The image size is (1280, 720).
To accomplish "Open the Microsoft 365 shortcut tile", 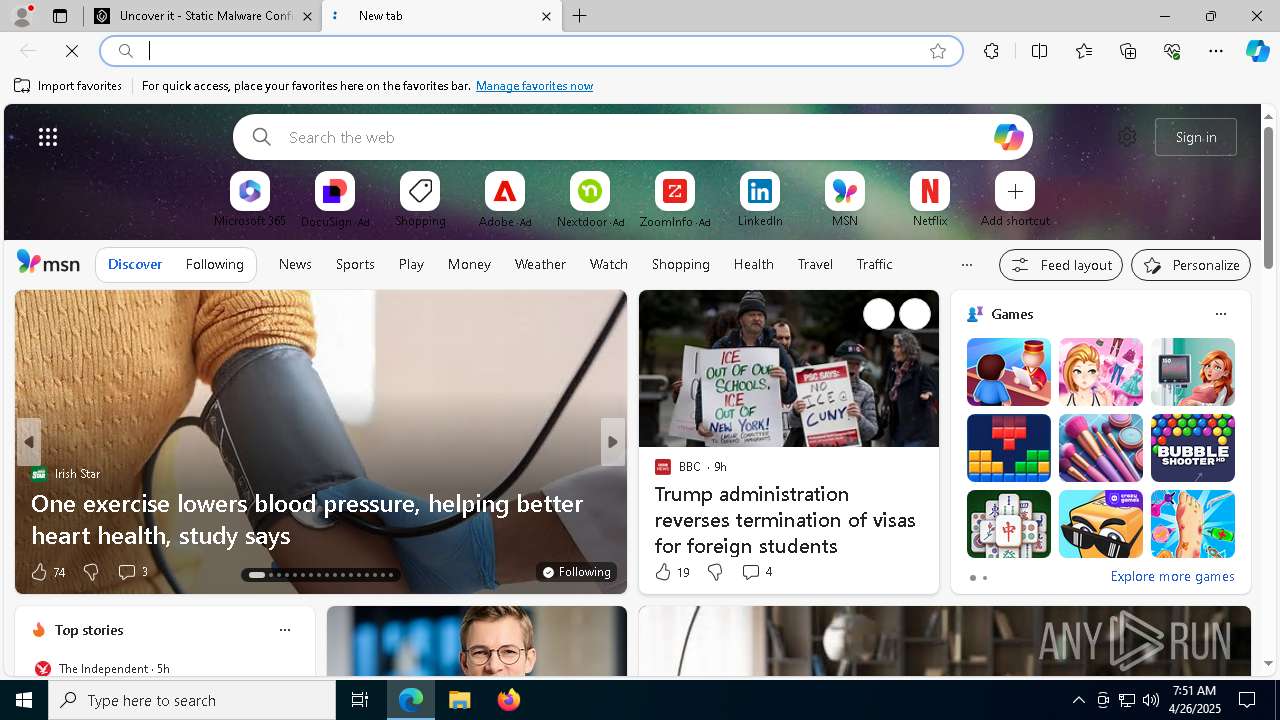I will tap(250, 191).
